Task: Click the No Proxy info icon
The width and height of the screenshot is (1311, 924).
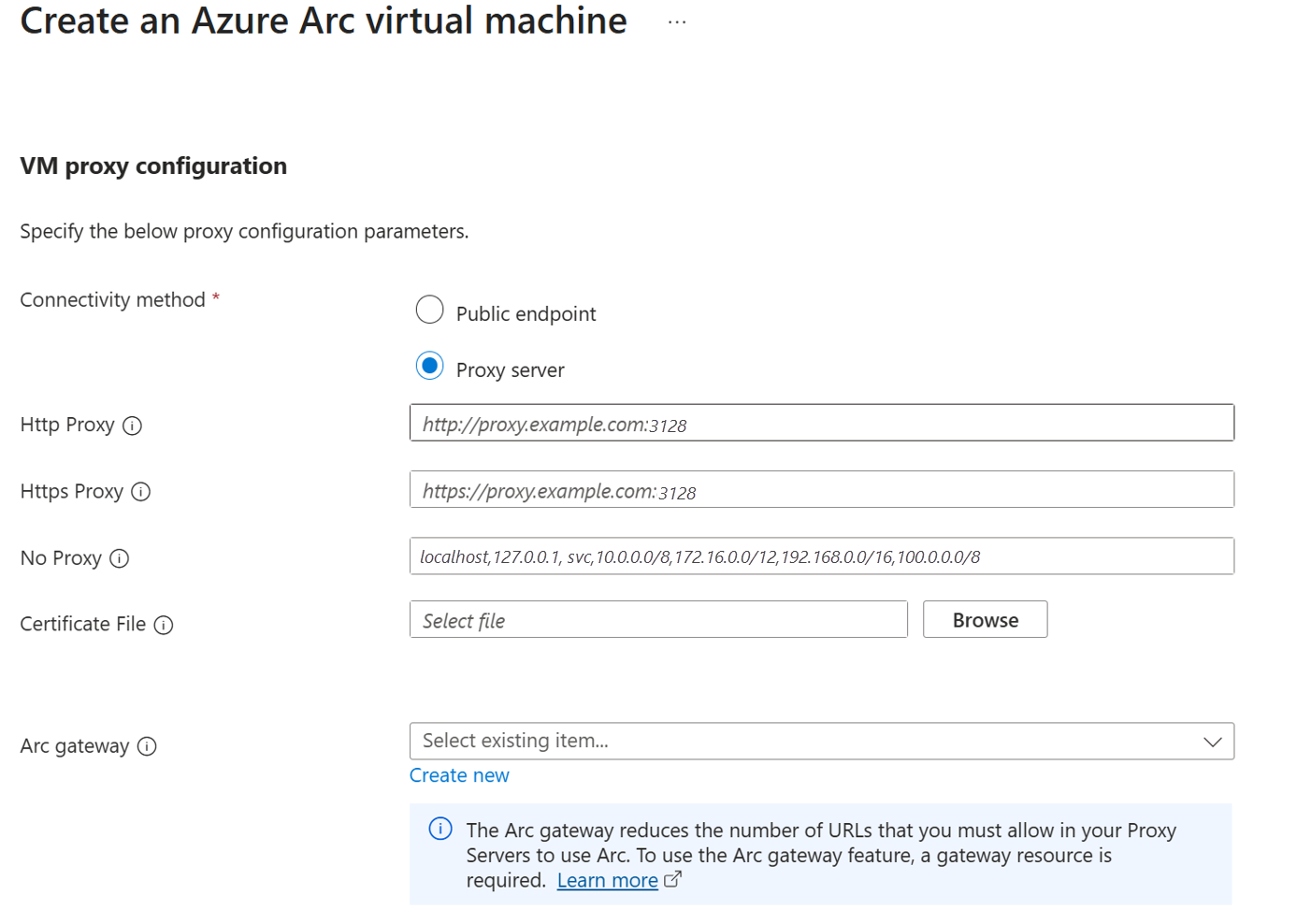Action: [119, 558]
